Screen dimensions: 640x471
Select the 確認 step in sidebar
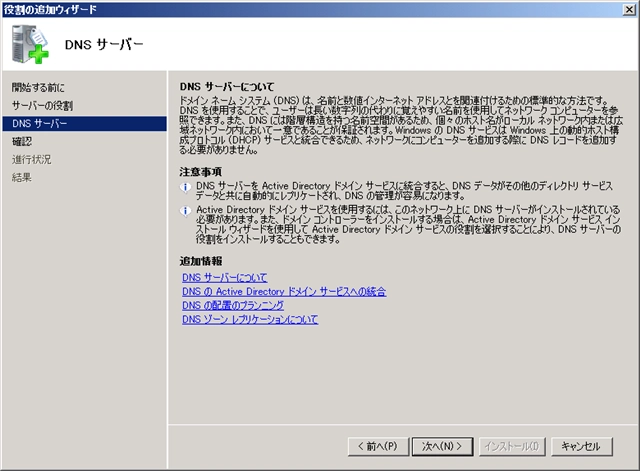click(x=22, y=142)
